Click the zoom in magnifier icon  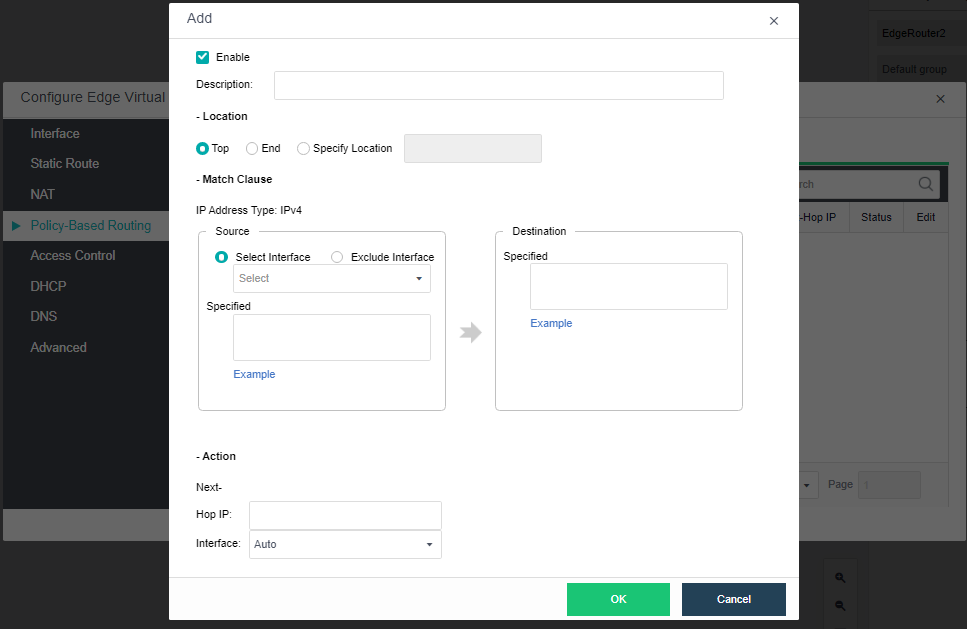840,578
